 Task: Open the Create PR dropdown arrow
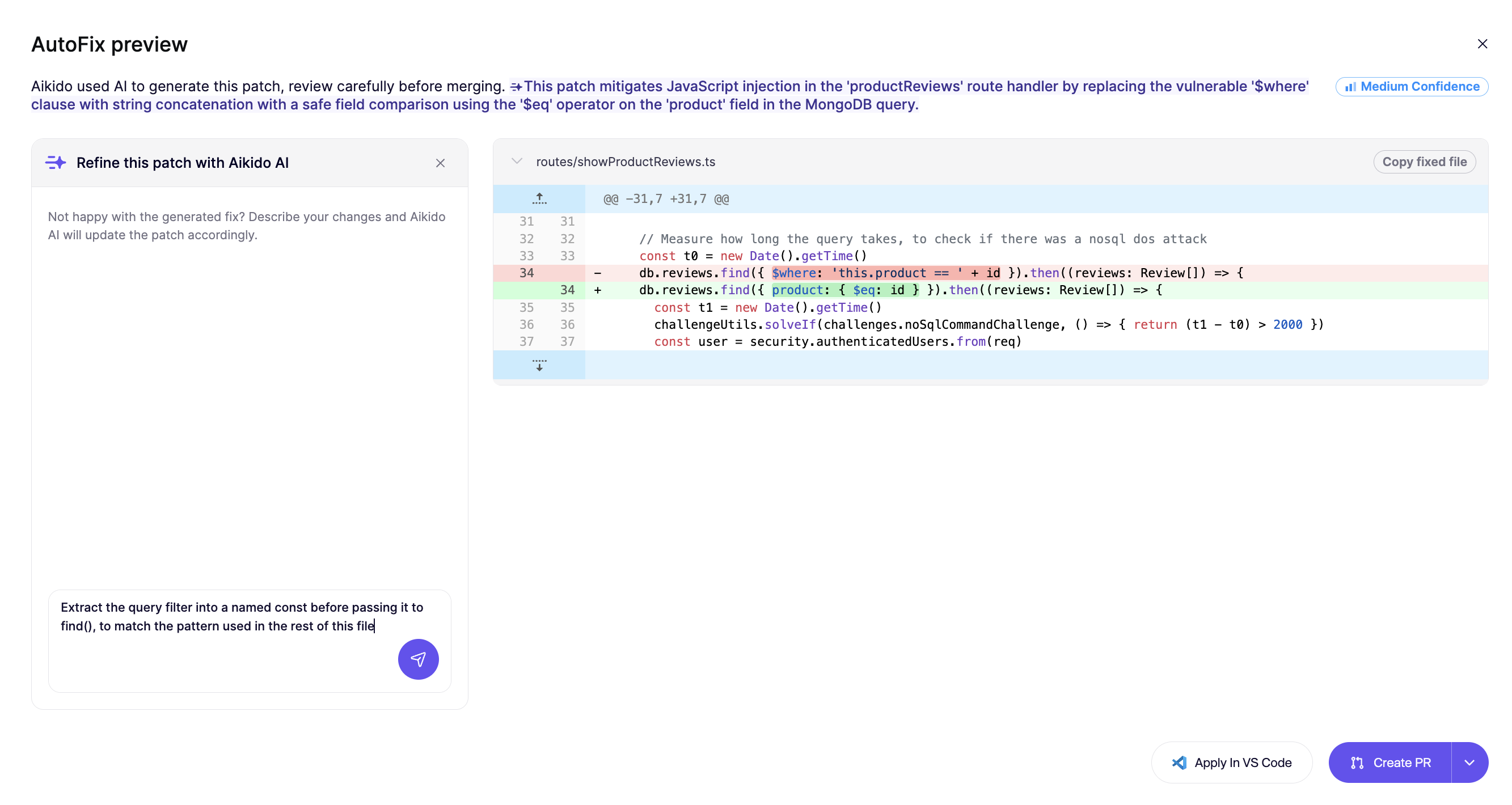coord(1469,762)
